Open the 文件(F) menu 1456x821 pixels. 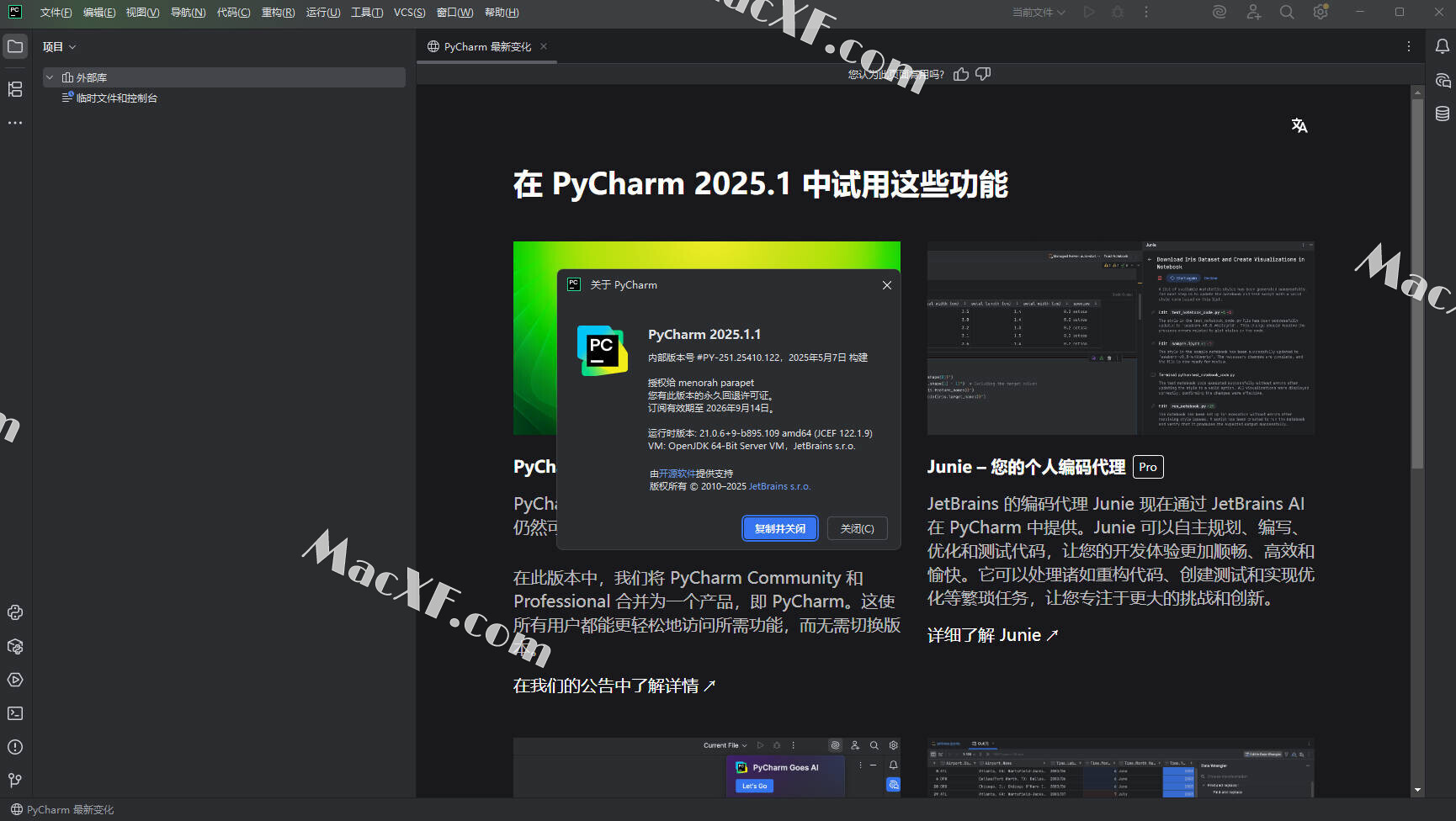pos(56,12)
